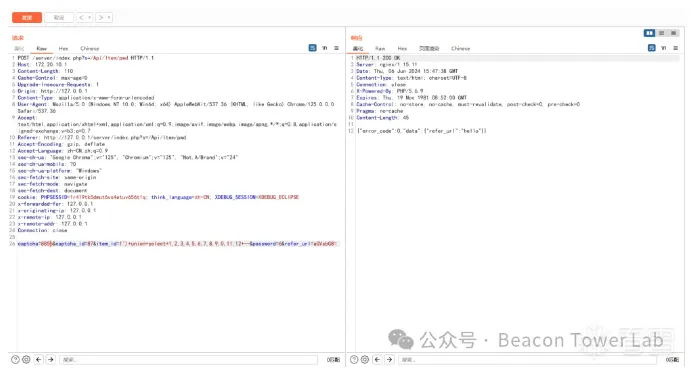694x380 pixels.
Task: Click the x-forwarded-for: 127.0.0.1 header
Action: [x=55, y=204]
